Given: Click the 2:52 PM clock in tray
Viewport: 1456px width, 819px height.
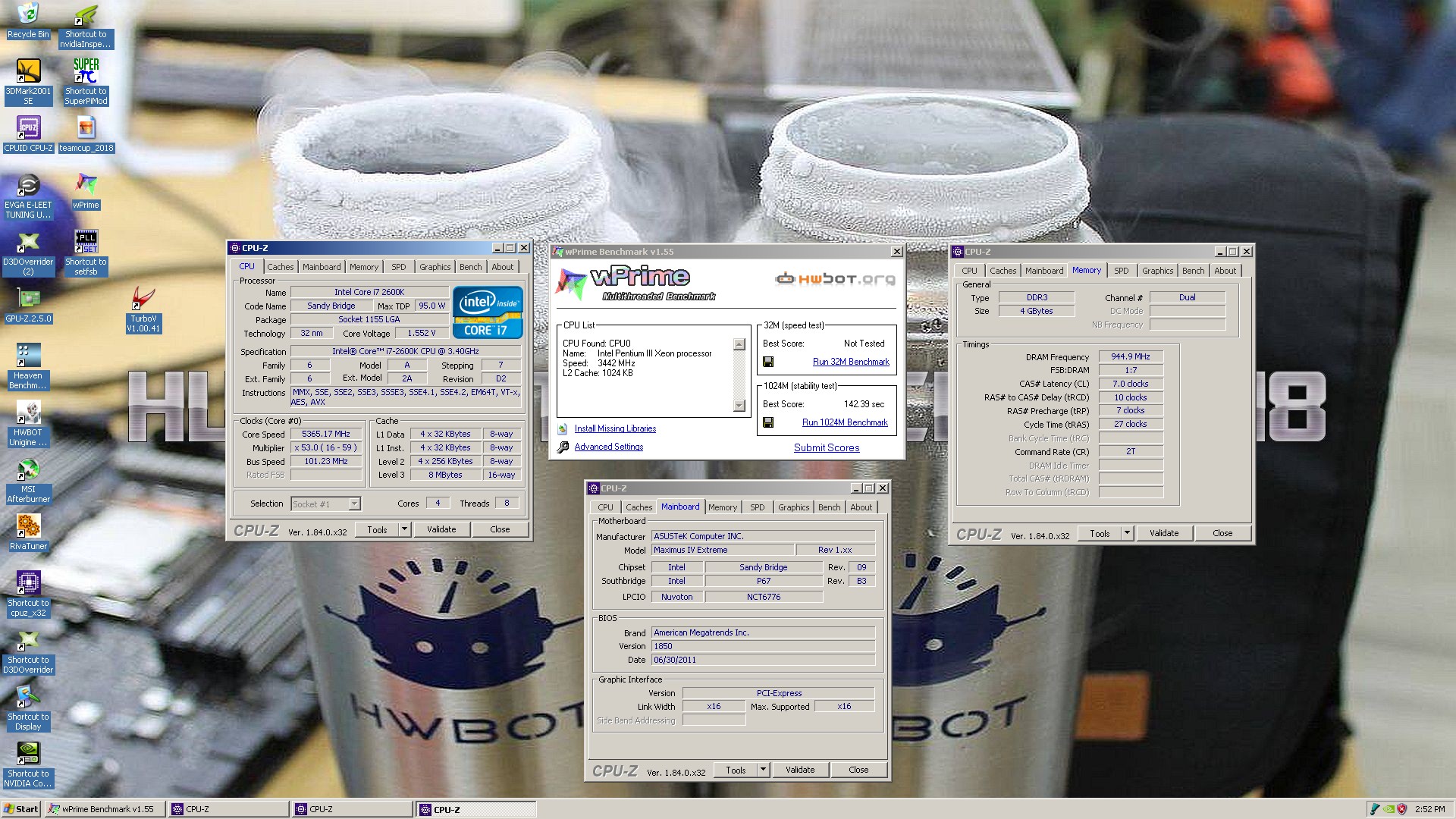Looking at the screenshot, I should click(1429, 809).
